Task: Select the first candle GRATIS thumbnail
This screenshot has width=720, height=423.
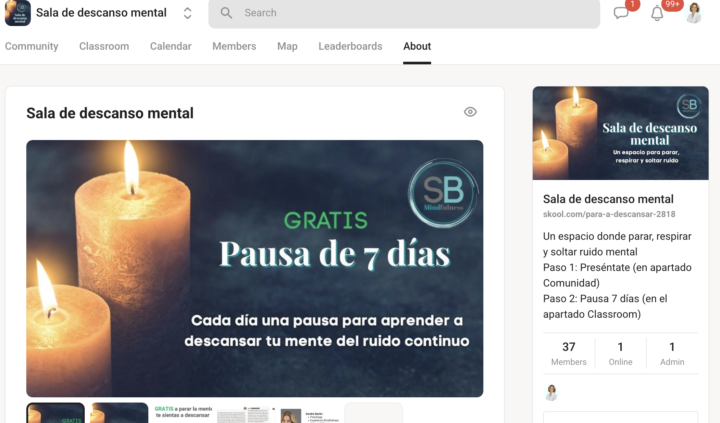Action: click(56, 413)
